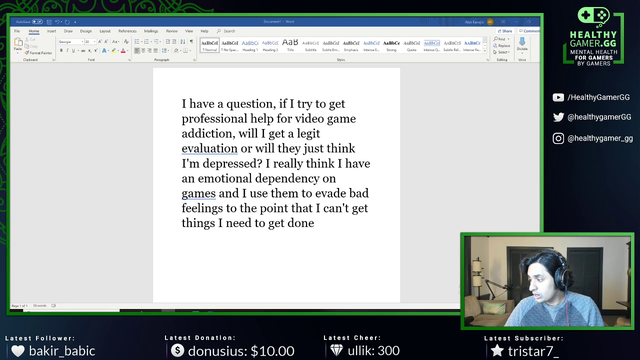This screenshot has height=360, width=640.
Task: Open the File menu
Action: (17, 31)
